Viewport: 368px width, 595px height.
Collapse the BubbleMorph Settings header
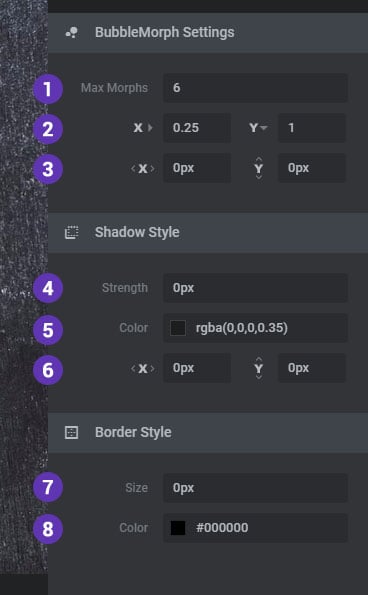click(208, 33)
